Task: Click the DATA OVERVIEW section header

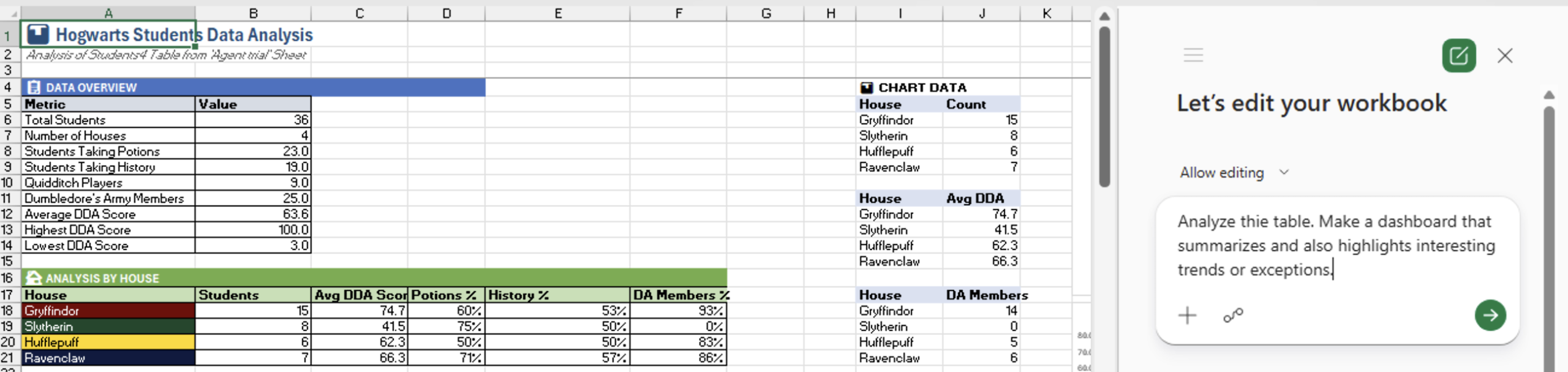Action: [253, 87]
